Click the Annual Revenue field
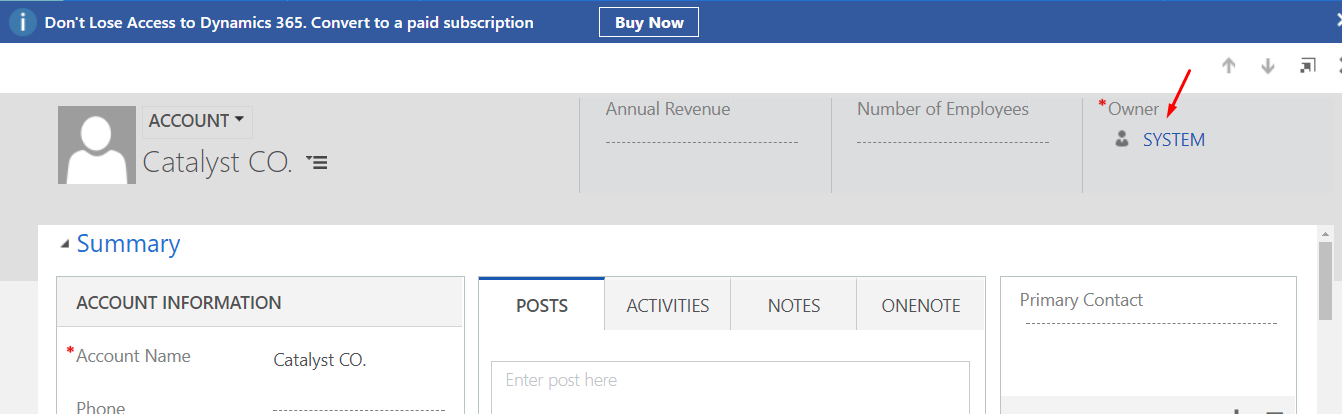The image size is (1342, 414). (x=701, y=141)
